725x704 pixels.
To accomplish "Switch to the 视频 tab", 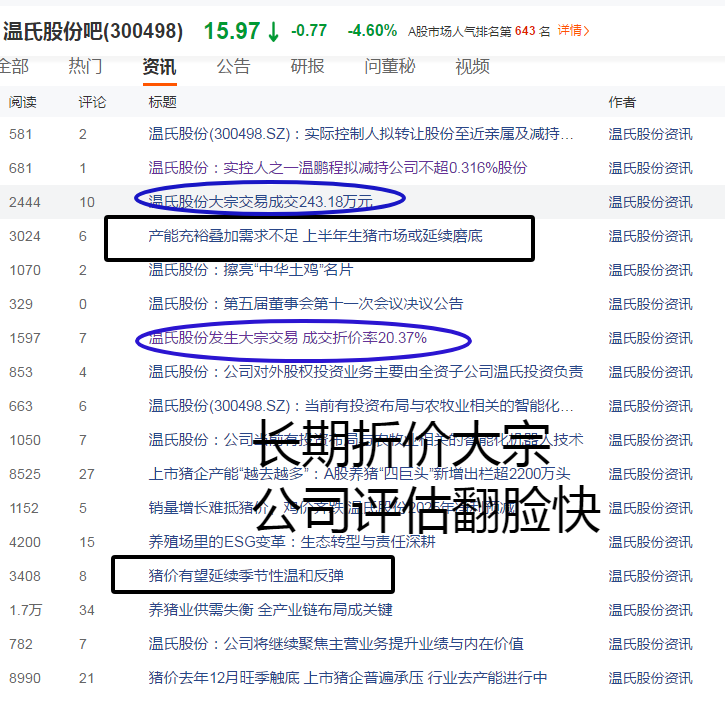I will click(x=473, y=66).
